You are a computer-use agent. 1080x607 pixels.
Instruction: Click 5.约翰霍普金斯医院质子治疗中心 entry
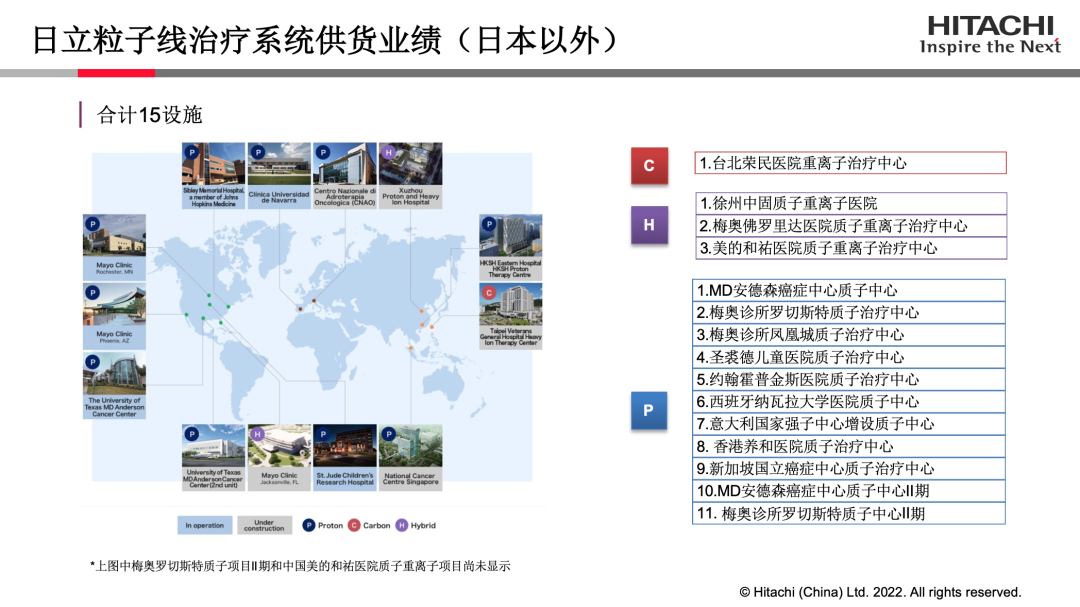tap(849, 379)
